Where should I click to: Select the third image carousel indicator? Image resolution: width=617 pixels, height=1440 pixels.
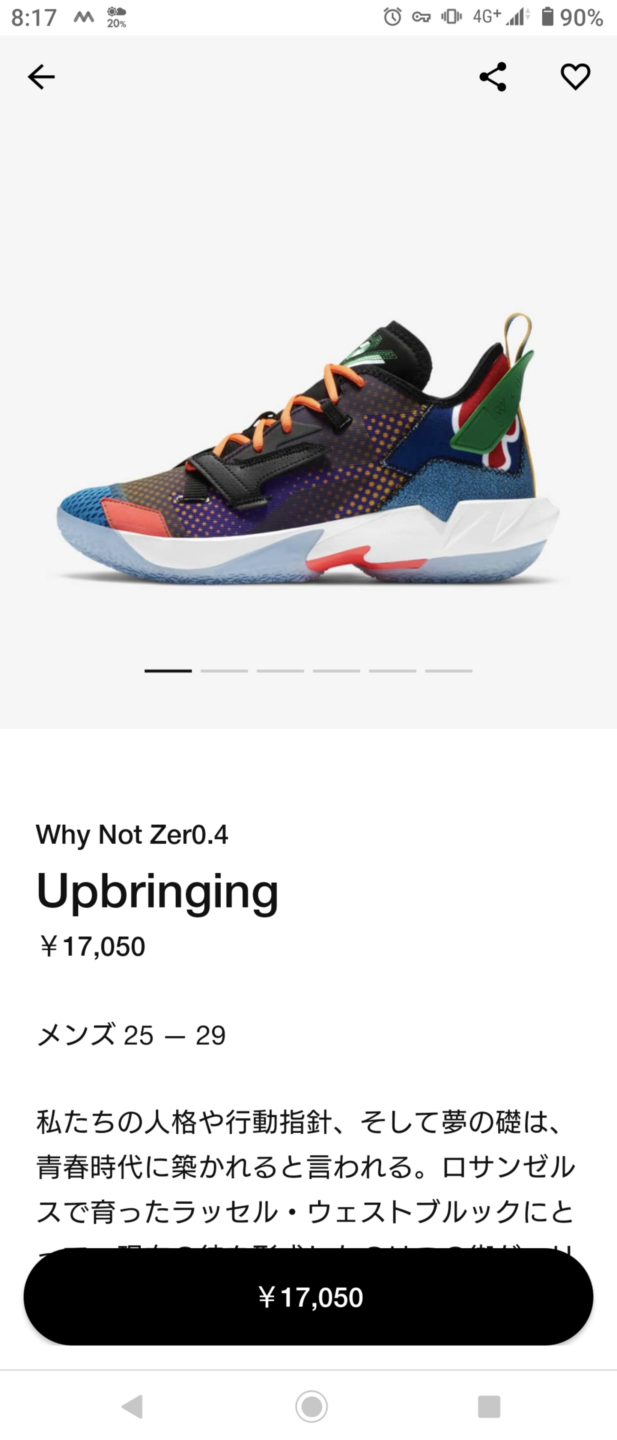coord(280,671)
